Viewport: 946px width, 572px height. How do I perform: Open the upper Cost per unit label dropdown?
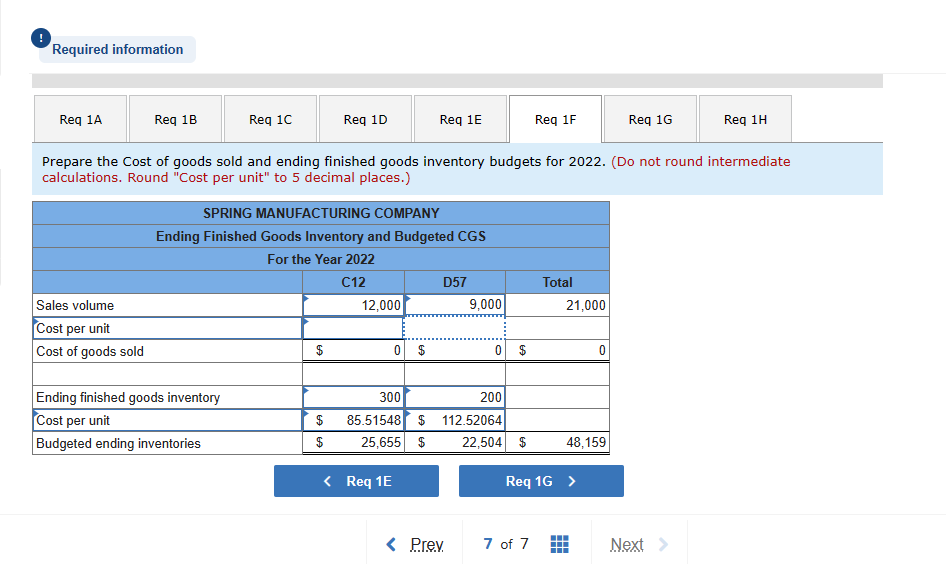[168, 328]
